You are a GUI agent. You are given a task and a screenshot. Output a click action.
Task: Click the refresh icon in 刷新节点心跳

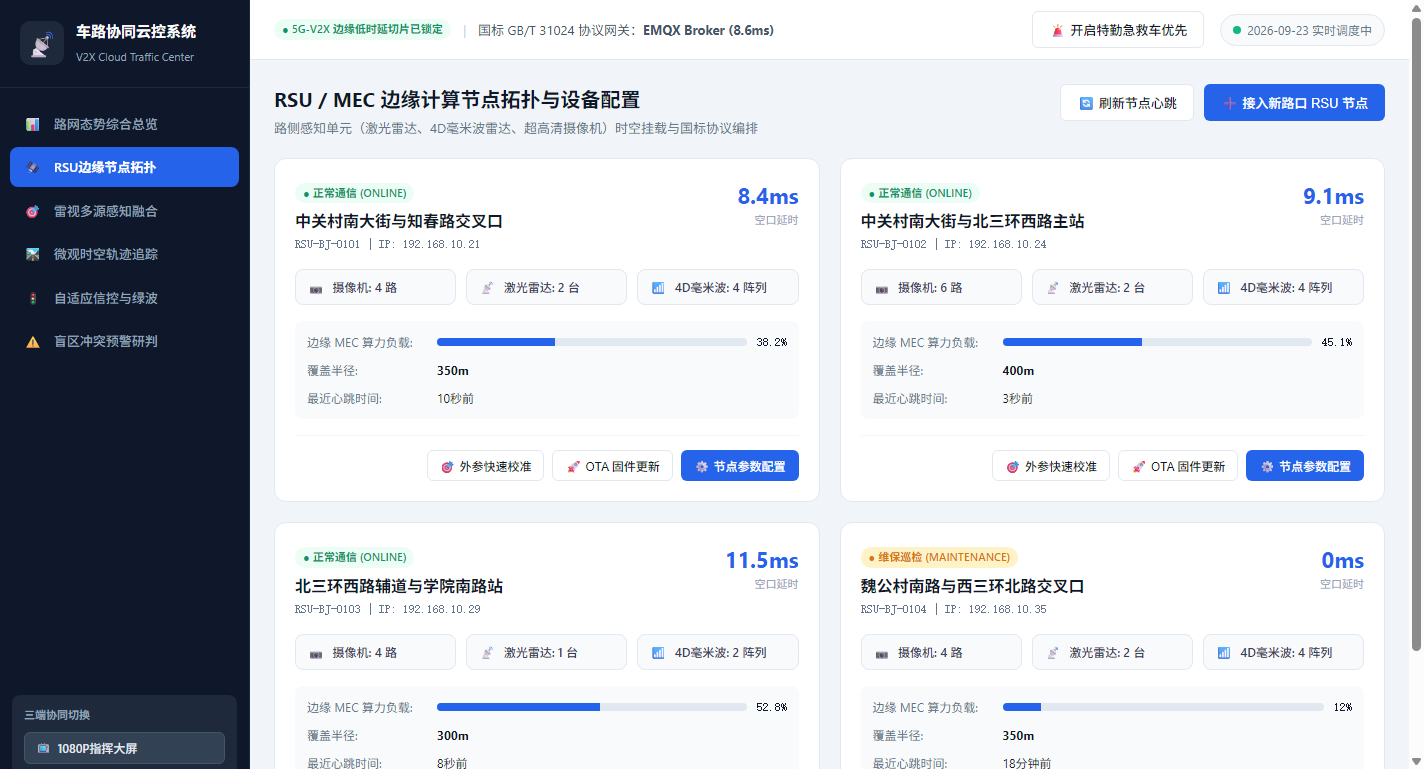point(1086,103)
